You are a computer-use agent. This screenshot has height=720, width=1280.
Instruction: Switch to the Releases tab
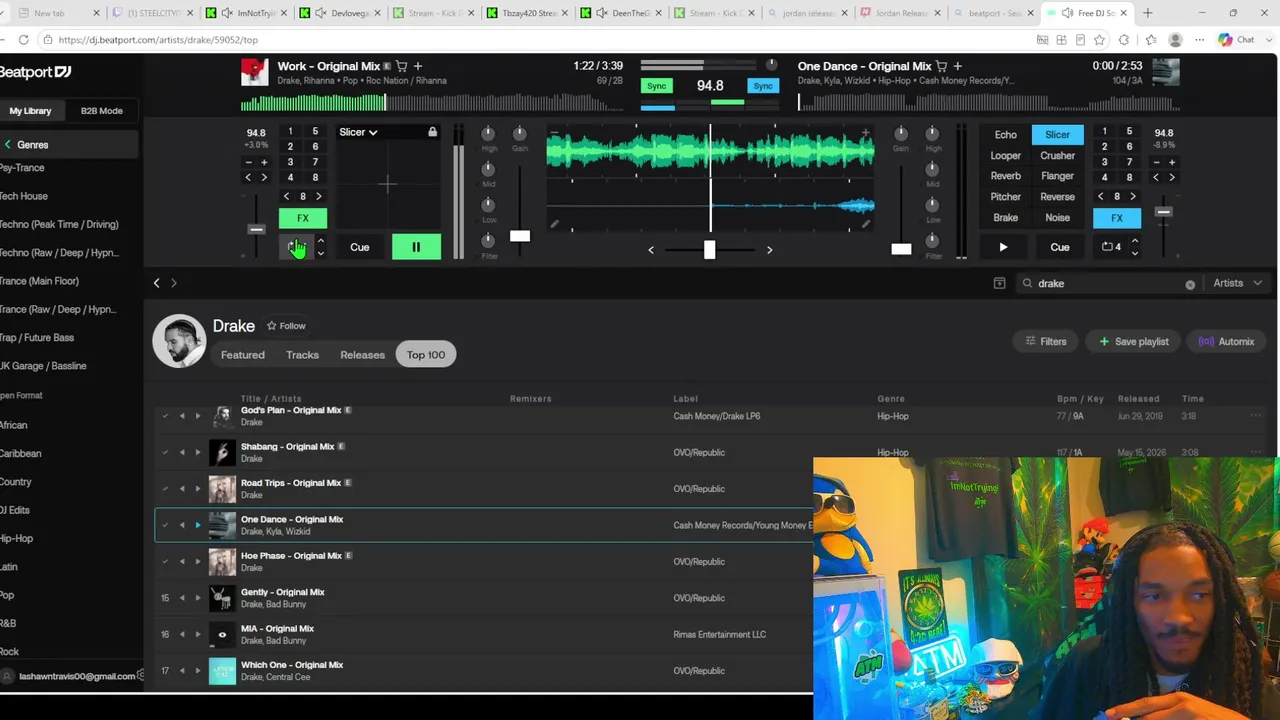[362, 355]
